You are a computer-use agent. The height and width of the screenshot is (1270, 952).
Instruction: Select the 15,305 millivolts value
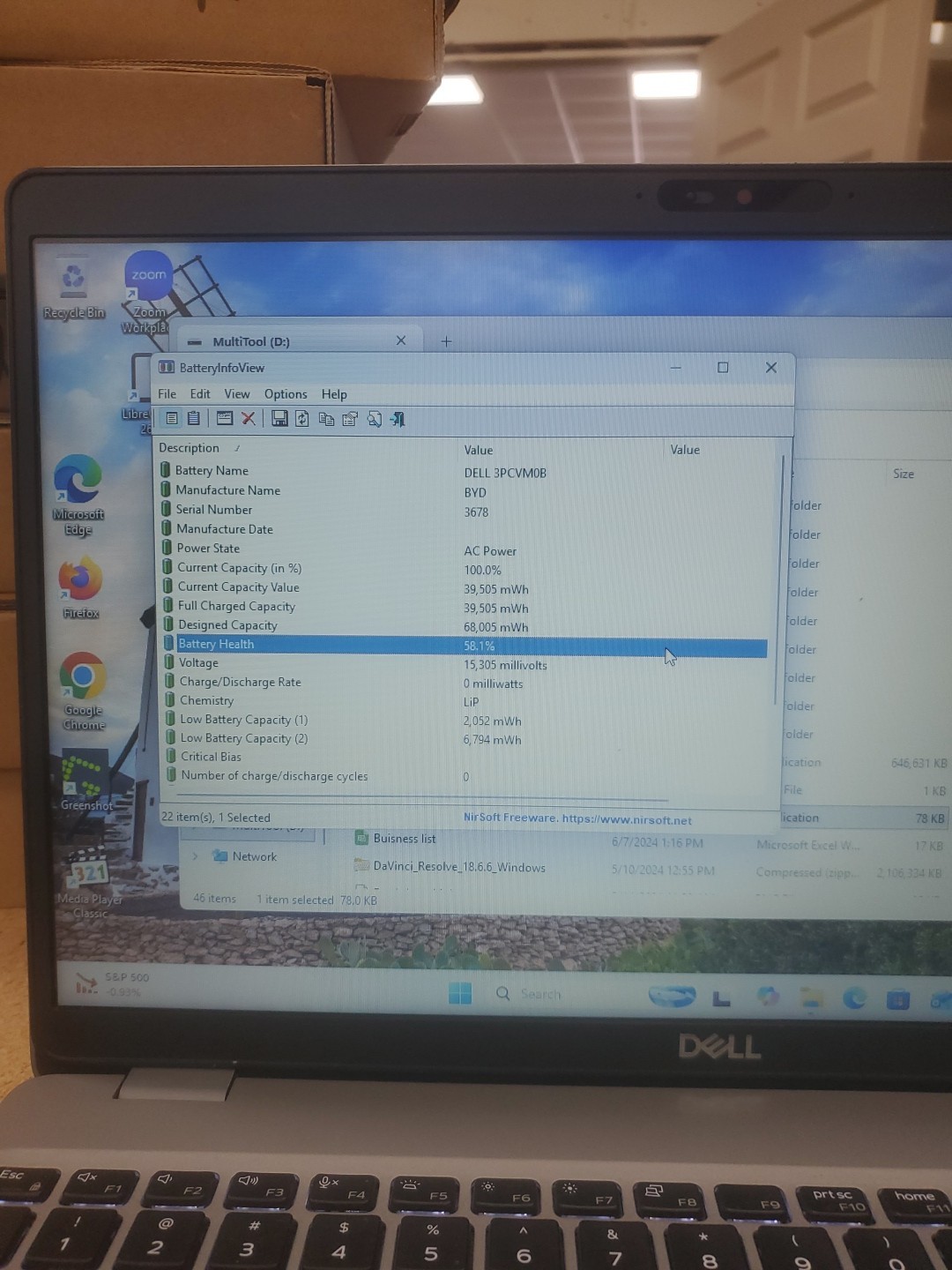coord(505,665)
